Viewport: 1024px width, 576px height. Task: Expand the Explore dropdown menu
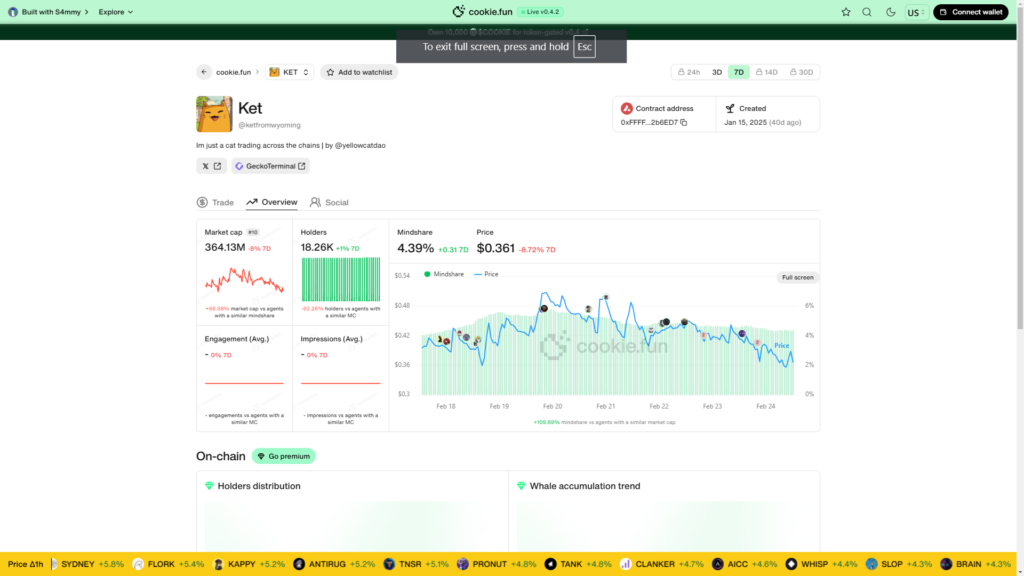pyautogui.click(x=116, y=12)
